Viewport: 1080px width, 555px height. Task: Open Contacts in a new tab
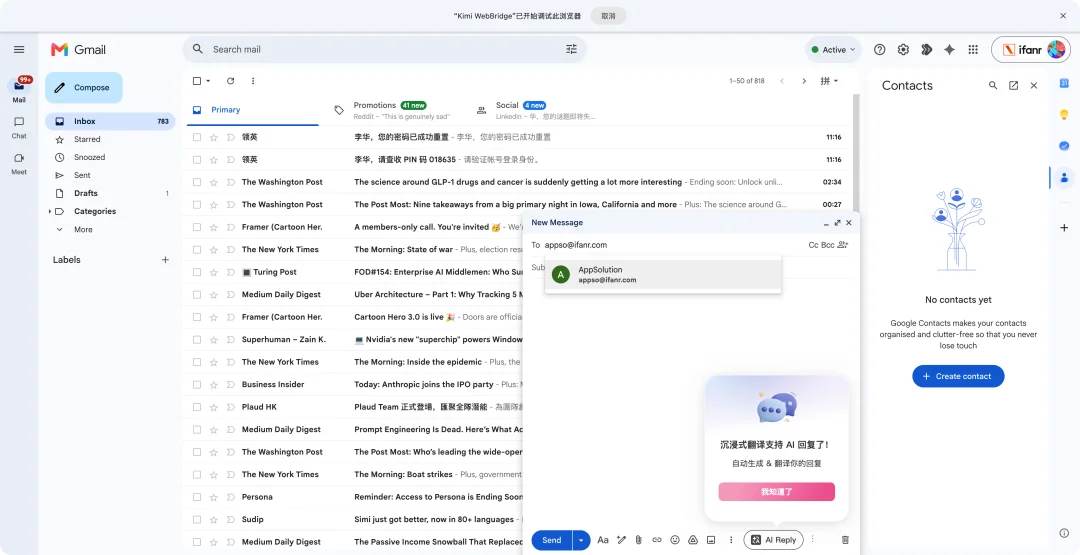point(1013,85)
